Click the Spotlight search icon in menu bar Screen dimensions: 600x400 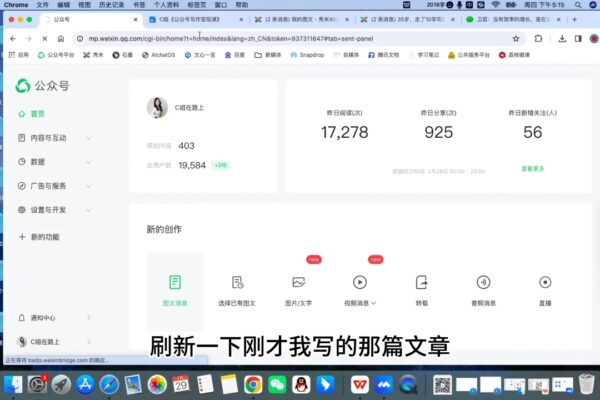coord(578,5)
